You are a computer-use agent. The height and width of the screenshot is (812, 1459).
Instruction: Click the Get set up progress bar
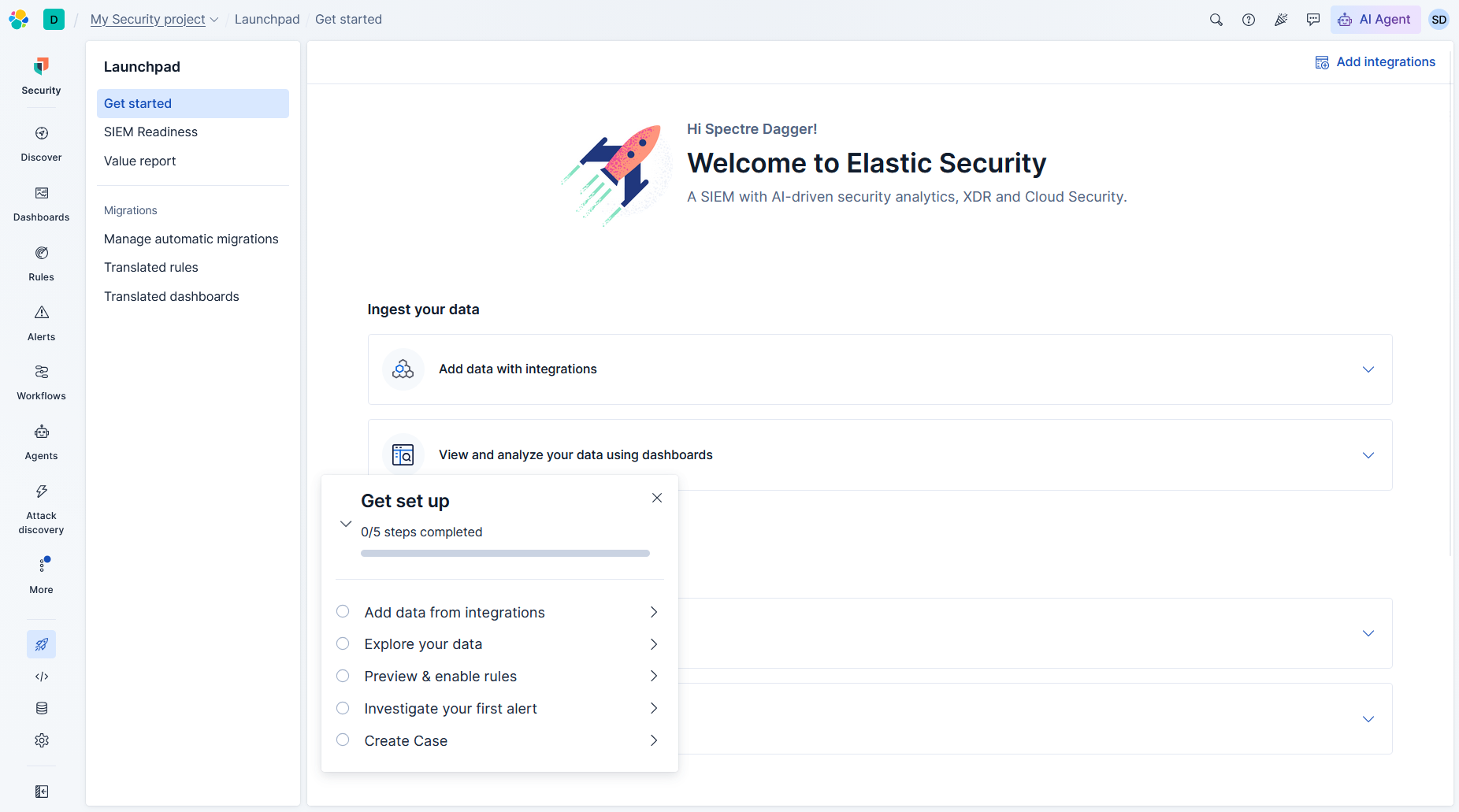(505, 554)
